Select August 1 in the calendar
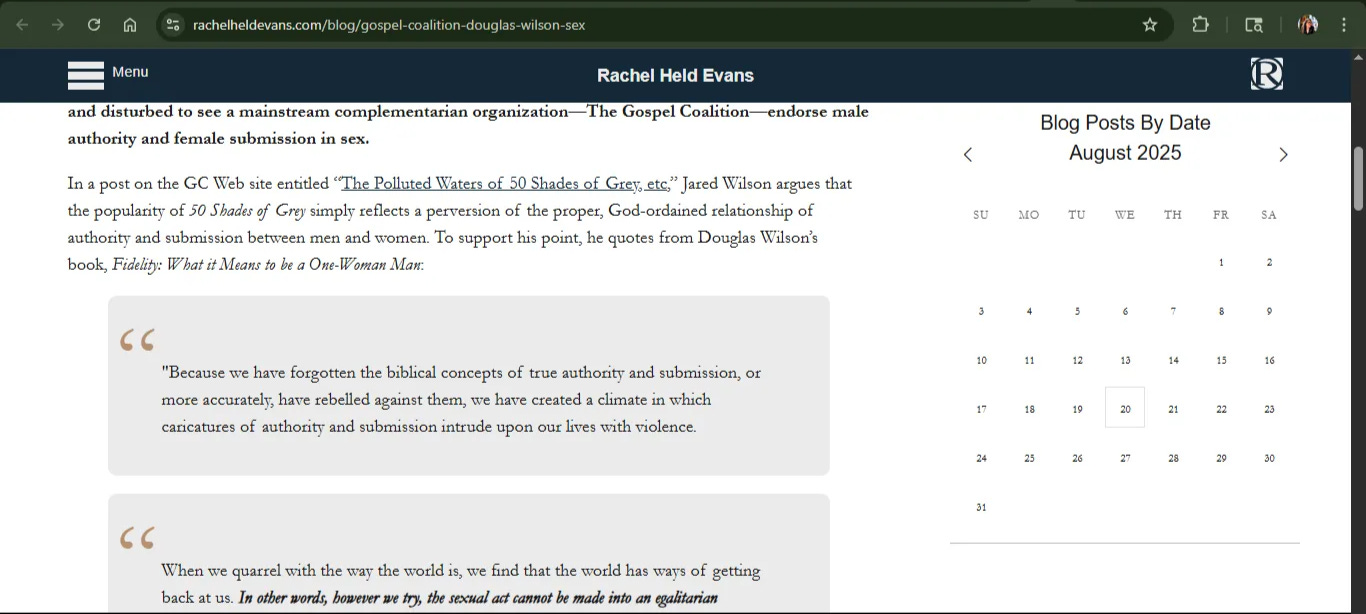Screen dimensions: 1366x614 [1221, 262]
